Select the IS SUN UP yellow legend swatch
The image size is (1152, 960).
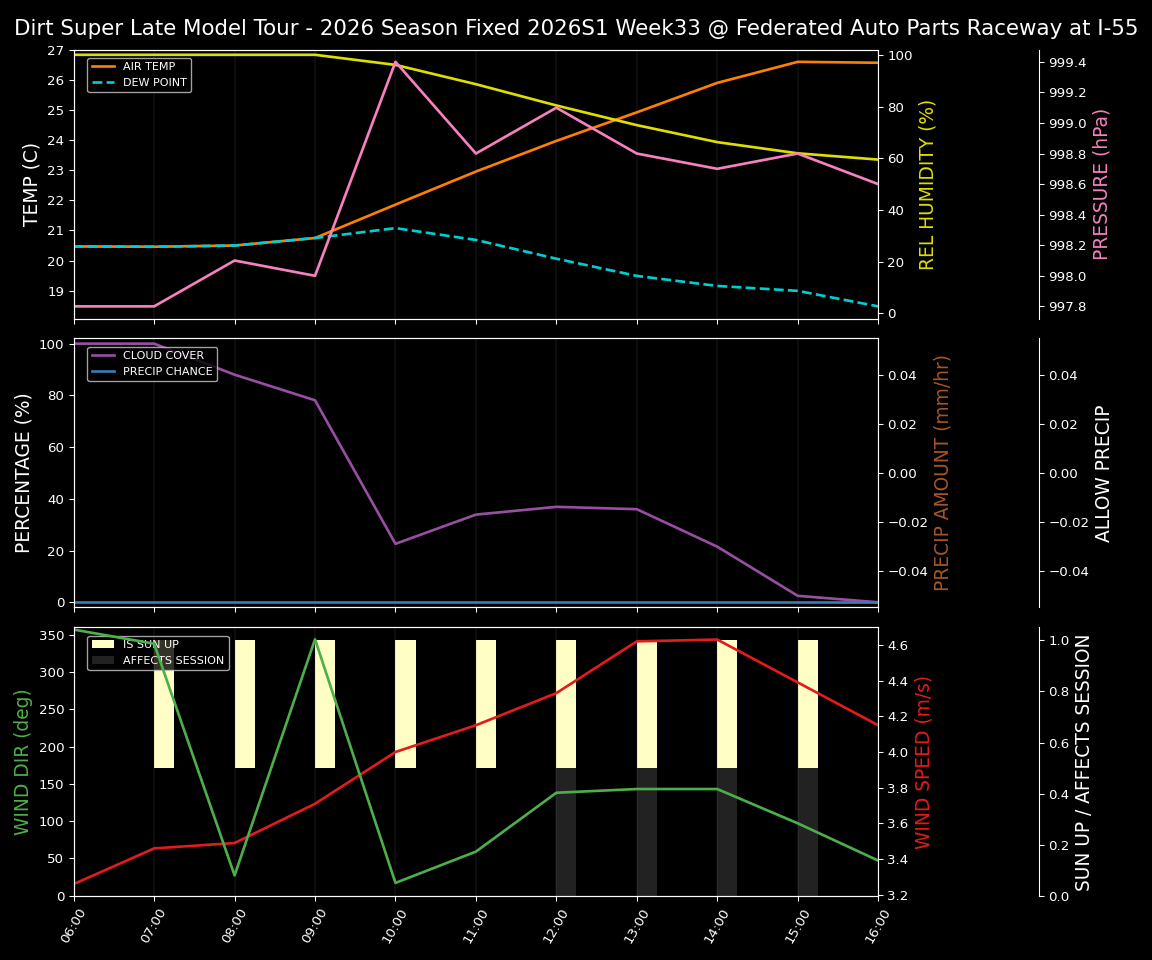pyautogui.click(x=103, y=644)
